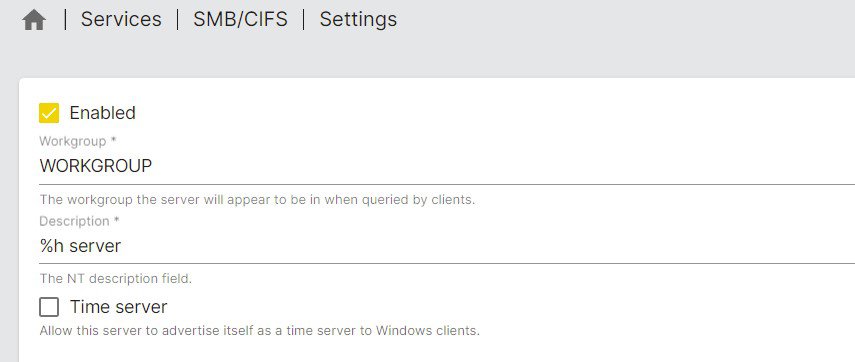Click separator between Services and SMB/CIFS
The image size is (855, 362).
click(178, 20)
